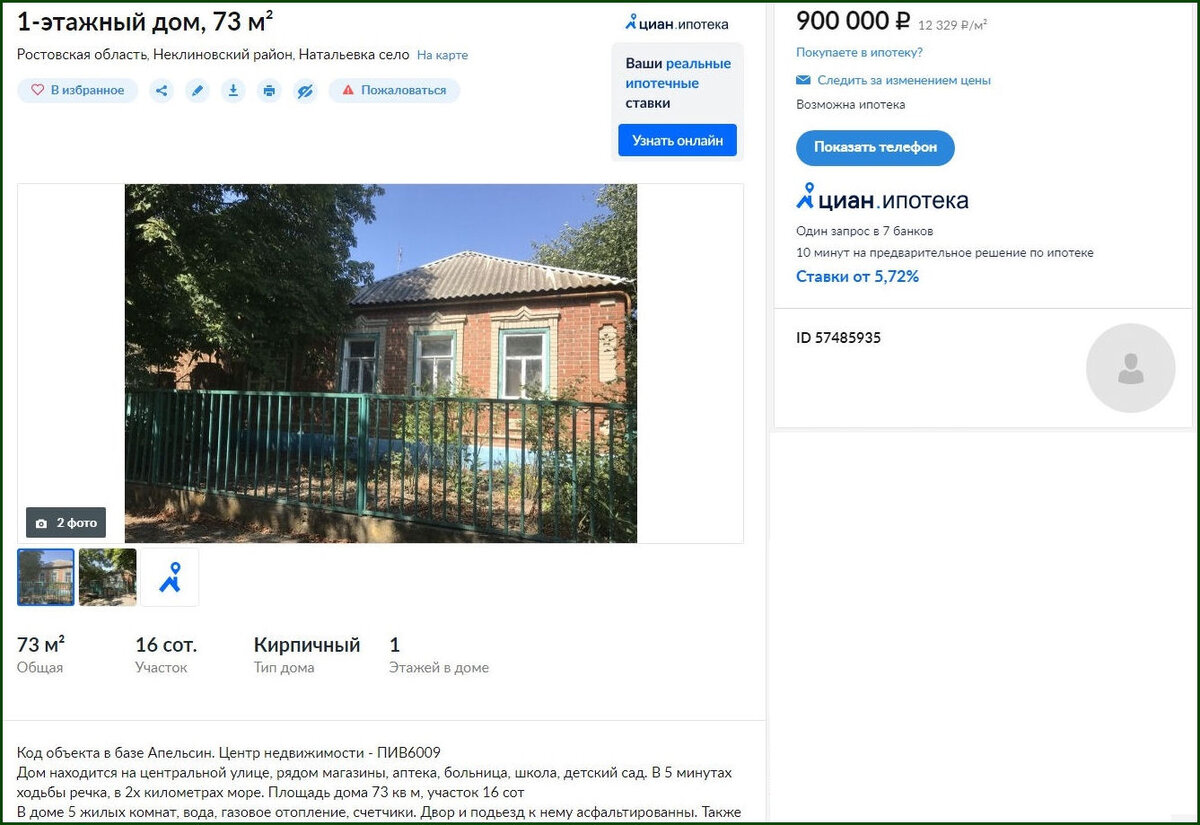The height and width of the screenshot is (825, 1200).
Task: Click the pencil edit note icon
Action: pos(197,91)
